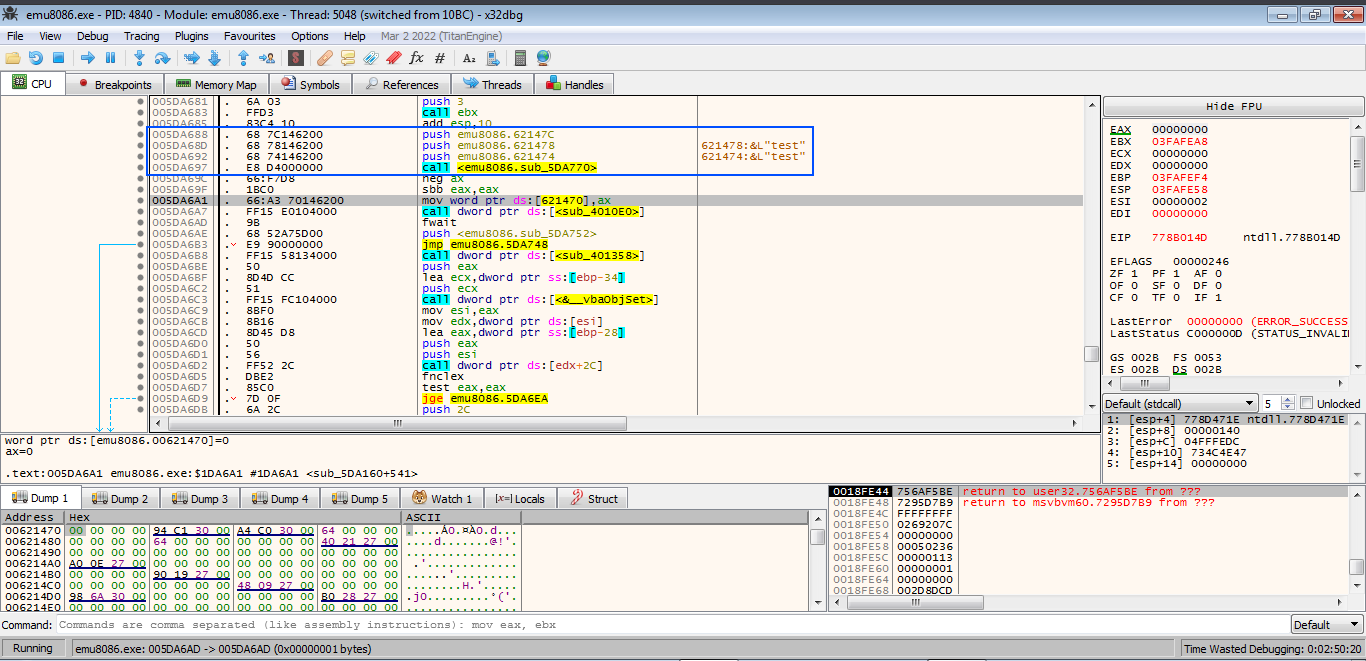1366x661 pixels.
Task: Click the Step Over toolbar icon
Action: 161,58
